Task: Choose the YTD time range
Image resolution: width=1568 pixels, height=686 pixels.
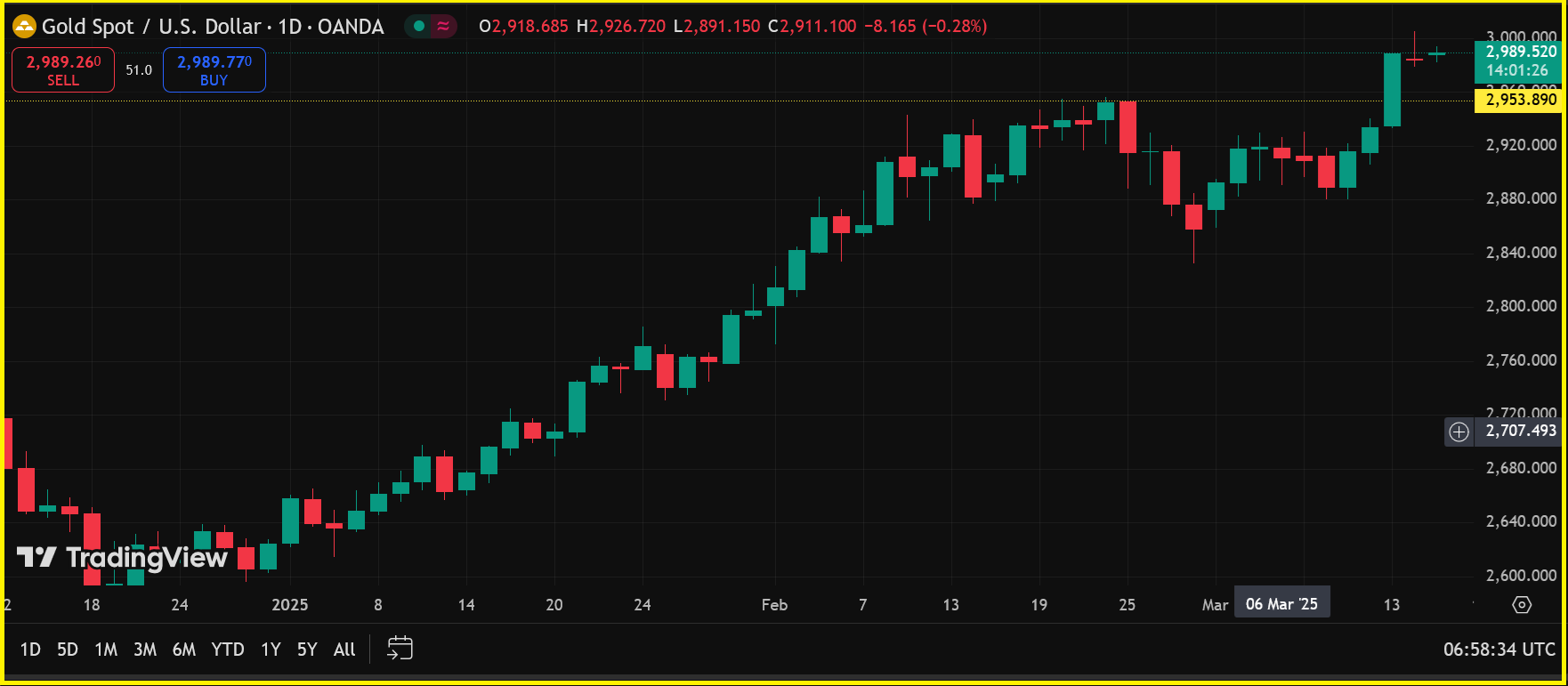Action: pos(228,650)
